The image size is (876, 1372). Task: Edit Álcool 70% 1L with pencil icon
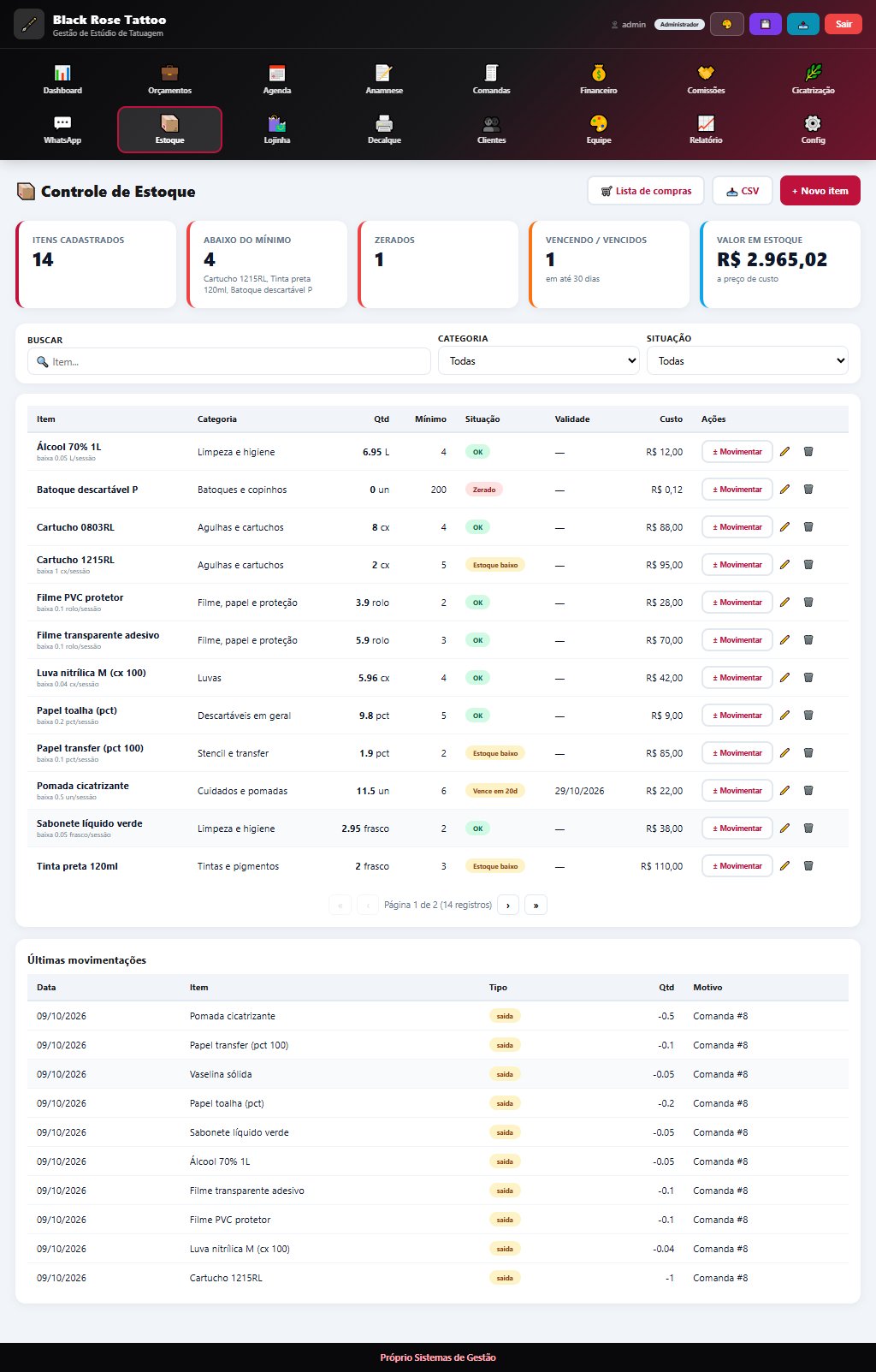pyautogui.click(x=785, y=451)
